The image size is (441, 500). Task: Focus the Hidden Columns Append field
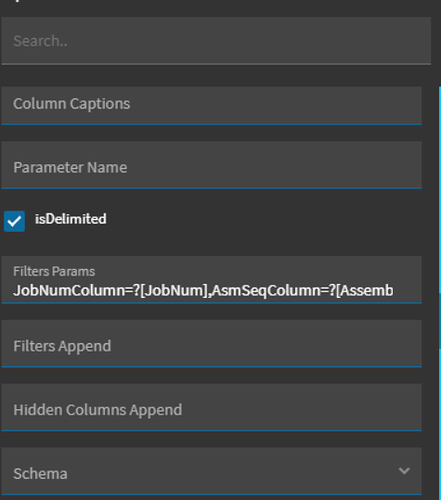pyautogui.click(x=212, y=407)
